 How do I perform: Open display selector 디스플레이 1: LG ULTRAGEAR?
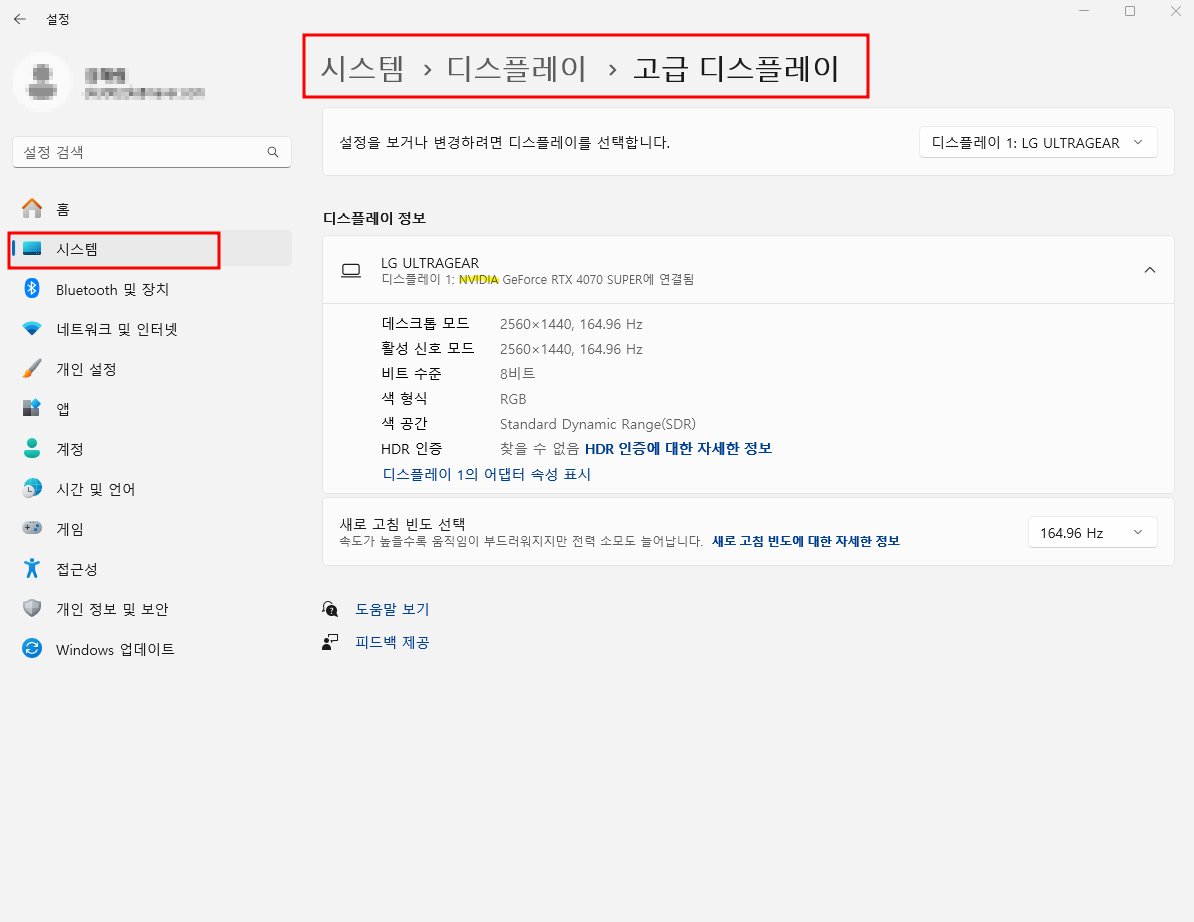[1038, 142]
